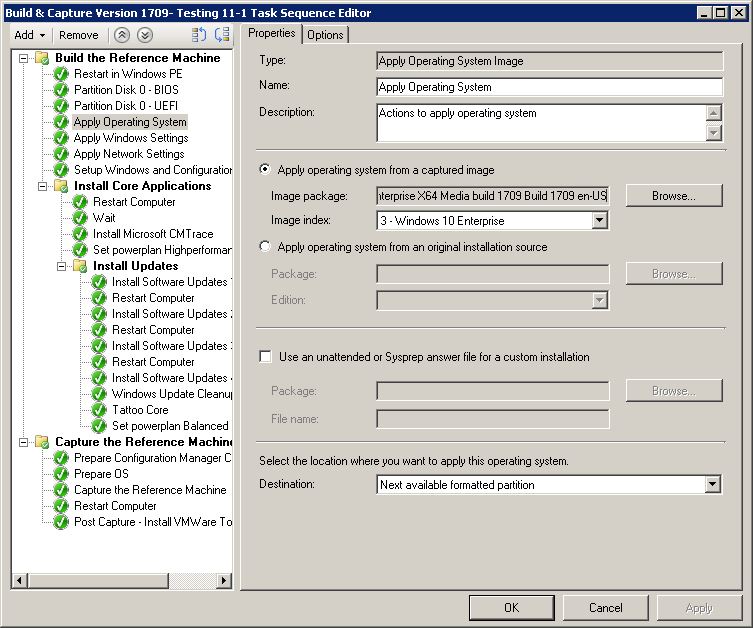Click the OK button
The height and width of the screenshot is (628, 753).
click(511, 608)
